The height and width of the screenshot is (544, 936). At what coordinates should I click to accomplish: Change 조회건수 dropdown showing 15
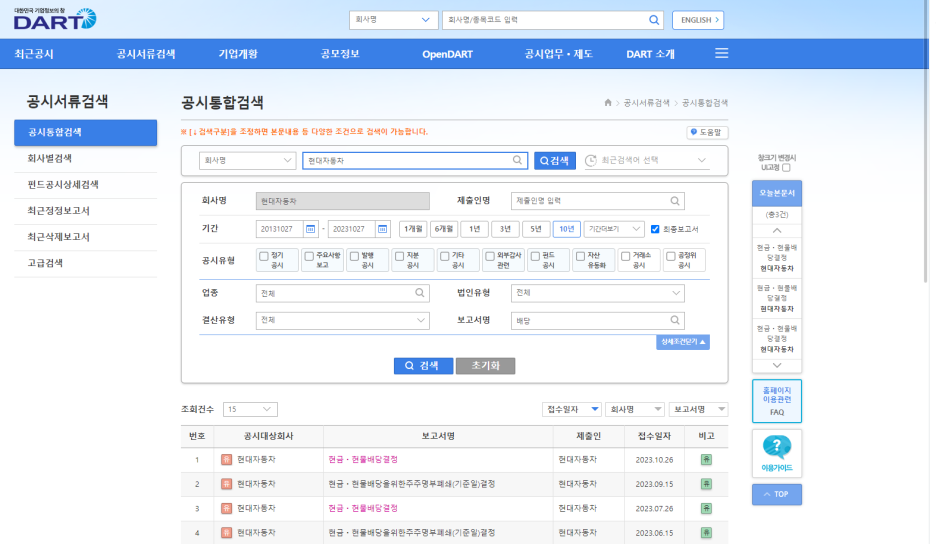(x=250, y=410)
